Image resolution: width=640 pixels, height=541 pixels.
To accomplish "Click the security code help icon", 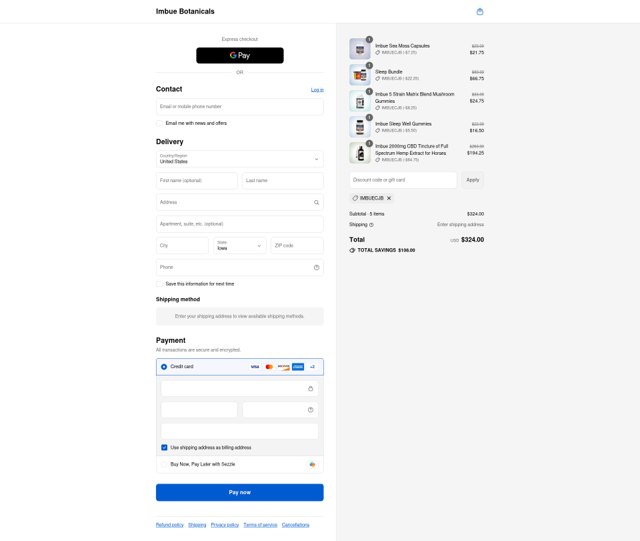I will coord(311,410).
